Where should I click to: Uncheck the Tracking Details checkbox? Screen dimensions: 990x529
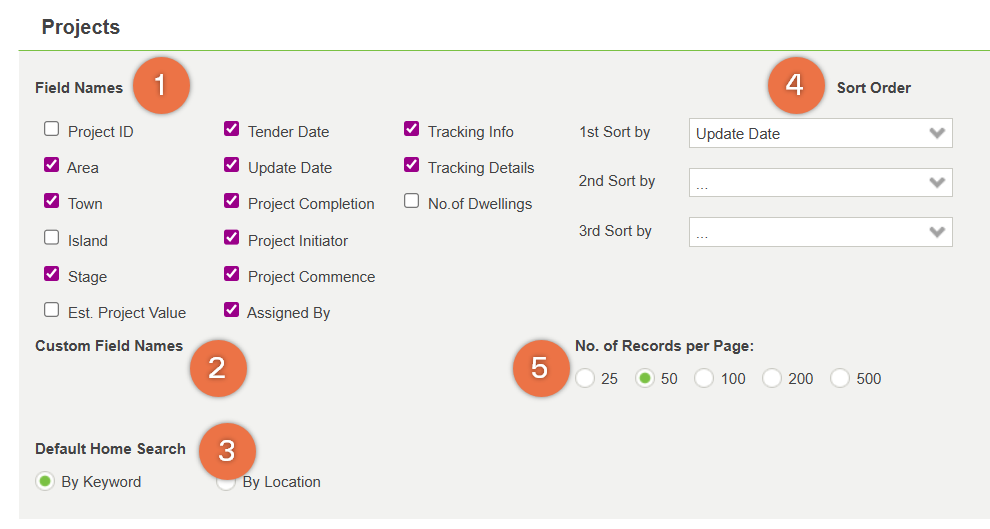[x=412, y=165]
